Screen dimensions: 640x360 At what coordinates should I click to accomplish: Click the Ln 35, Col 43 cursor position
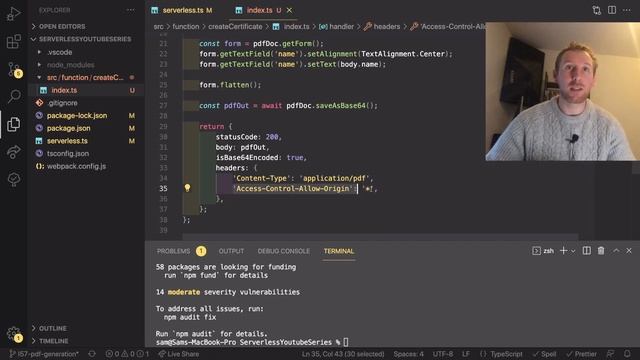(x=343, y=354)
